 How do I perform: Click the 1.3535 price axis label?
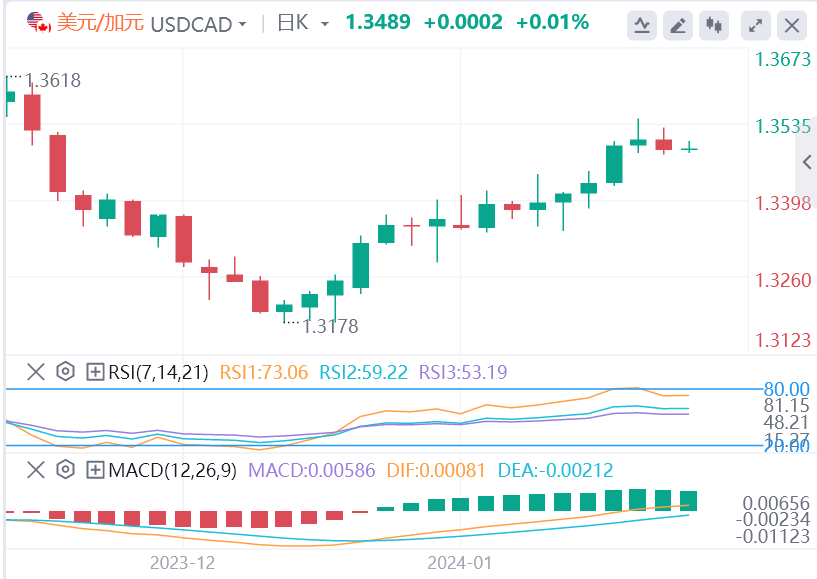pyautogui.click(x=783, y=127)
